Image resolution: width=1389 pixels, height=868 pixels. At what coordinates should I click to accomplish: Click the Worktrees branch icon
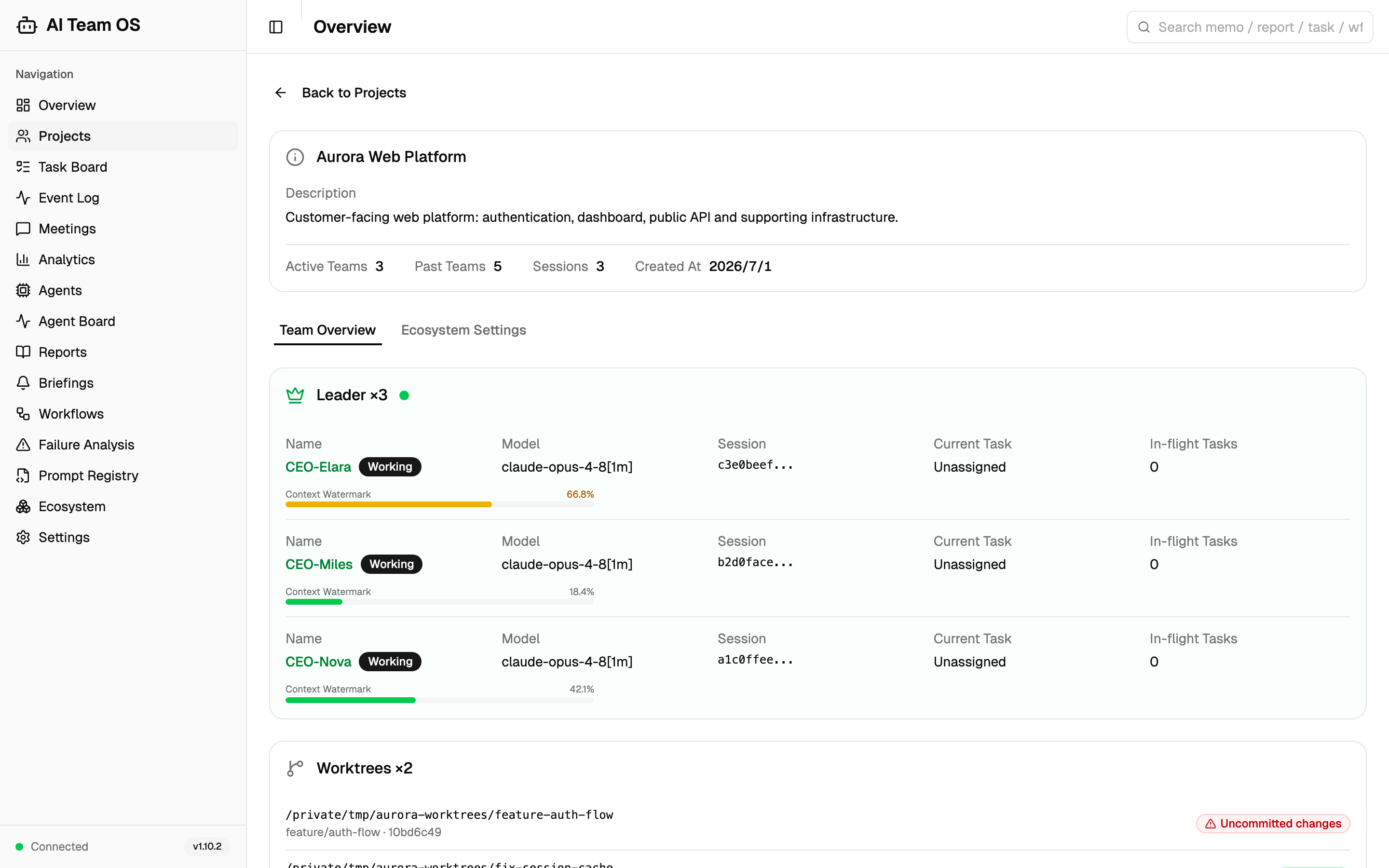(295, 768)
